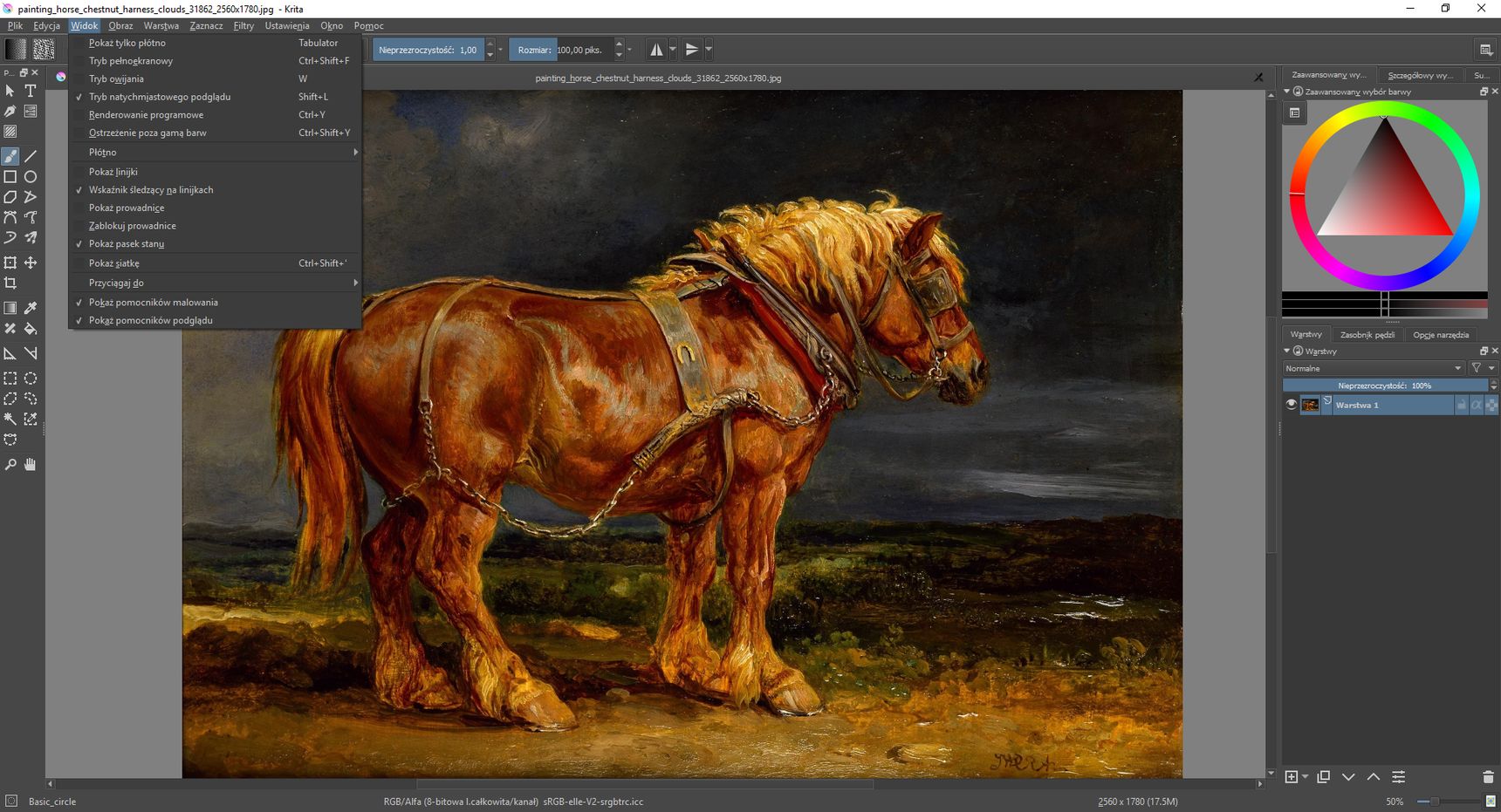Select the Line tool
Image resolution: width=1501 pixels, height=812 pixels.
31,156
